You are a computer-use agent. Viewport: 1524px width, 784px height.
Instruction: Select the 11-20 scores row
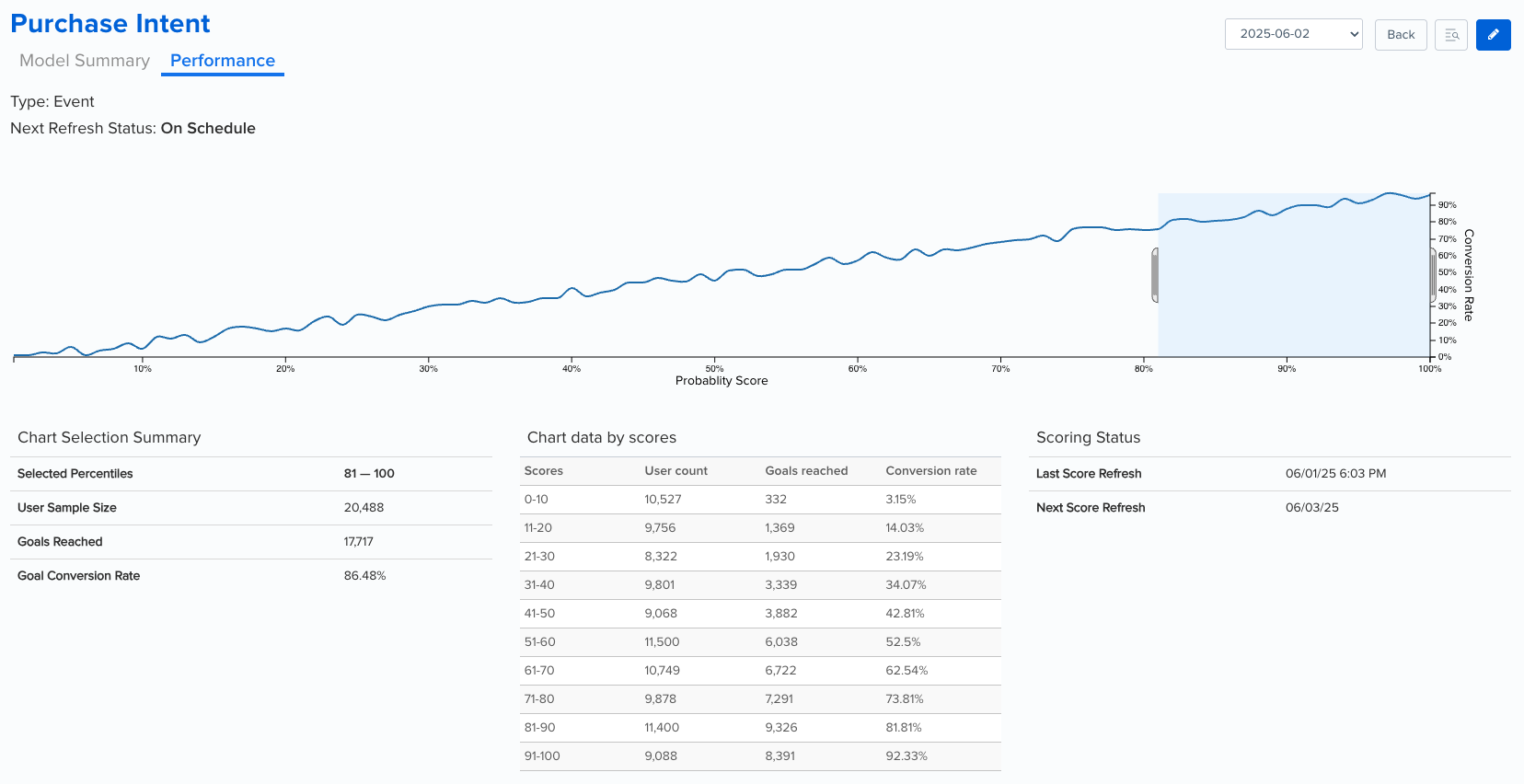point(760,528)
